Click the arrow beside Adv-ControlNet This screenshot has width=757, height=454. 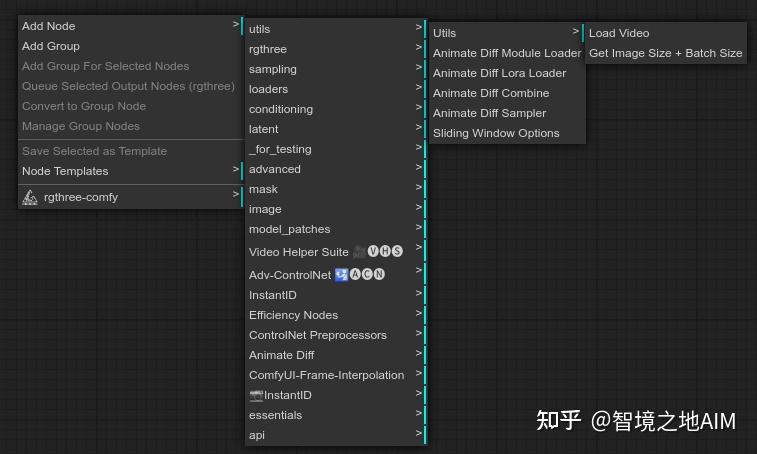(419, 270)
